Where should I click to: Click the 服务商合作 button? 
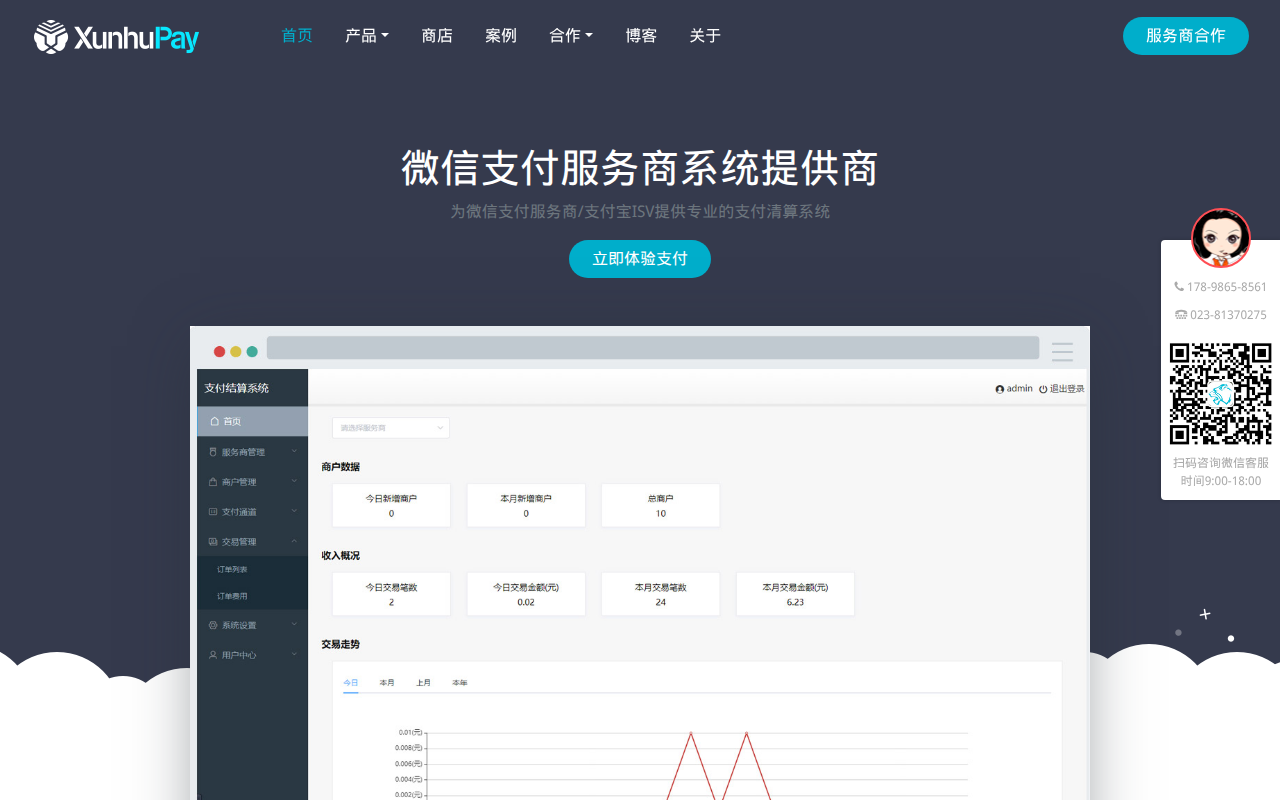1186,36
